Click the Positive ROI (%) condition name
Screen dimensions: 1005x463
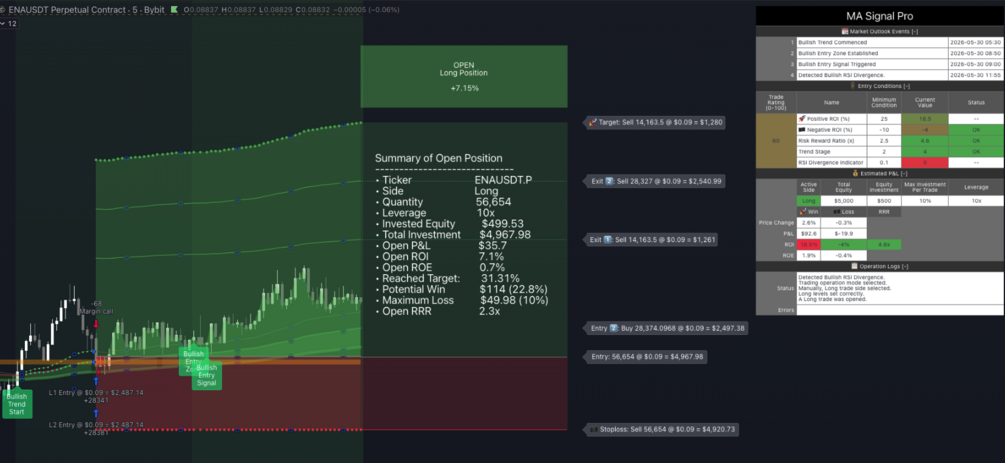tap(831, 119)
